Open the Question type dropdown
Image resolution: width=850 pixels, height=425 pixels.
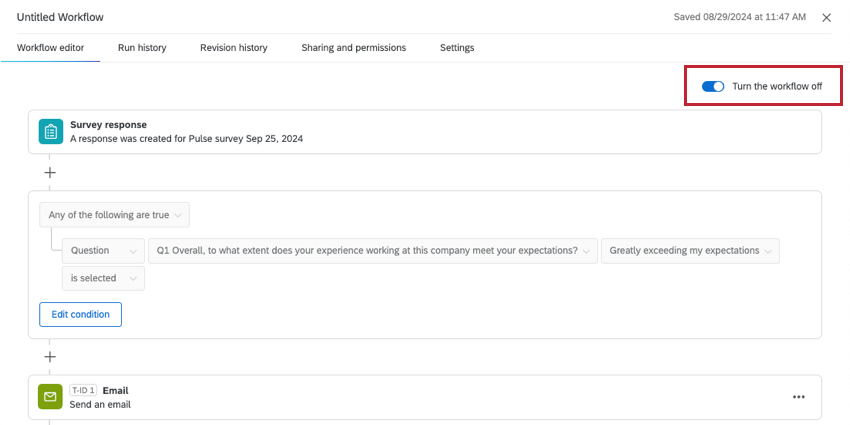103,251
